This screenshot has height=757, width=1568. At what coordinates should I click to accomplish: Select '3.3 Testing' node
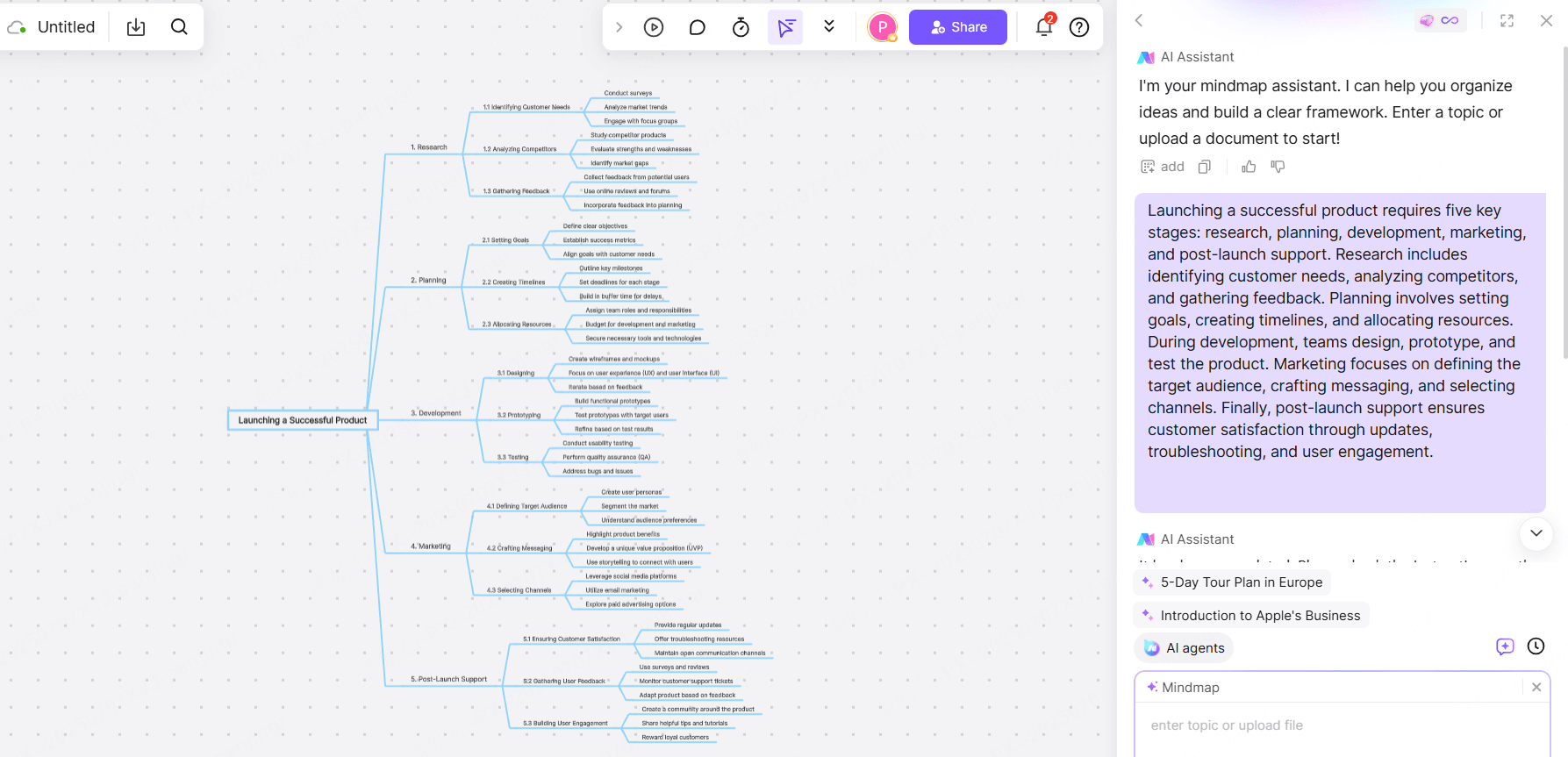tap(513, 458)
